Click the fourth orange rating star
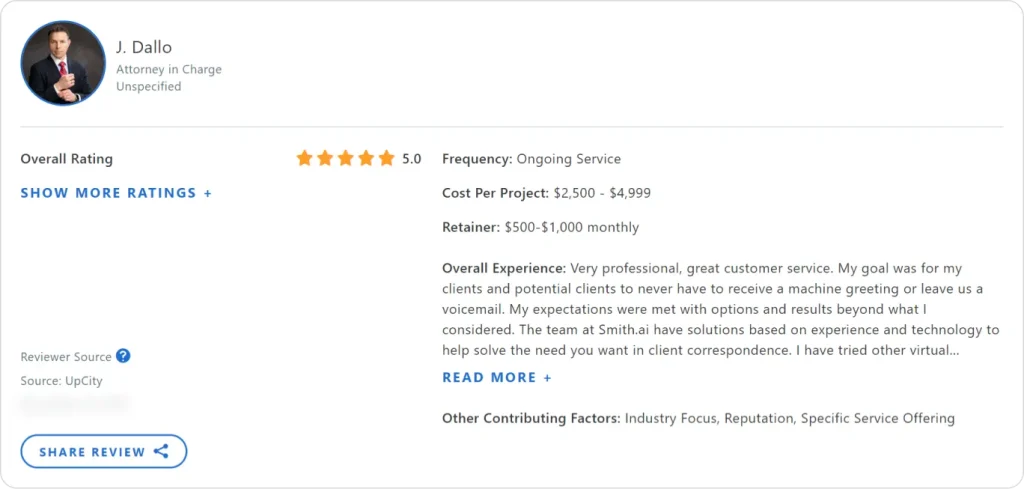This screenshot has width=1024, height=489. [366, 158]
